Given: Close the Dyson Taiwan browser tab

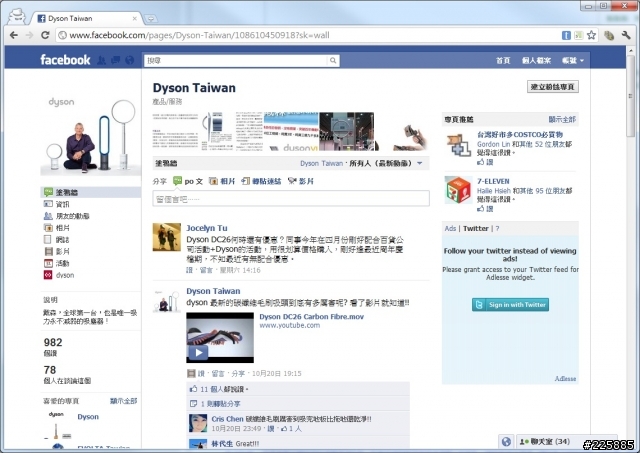Looking at the screenshot, I should tap(135, 18).
